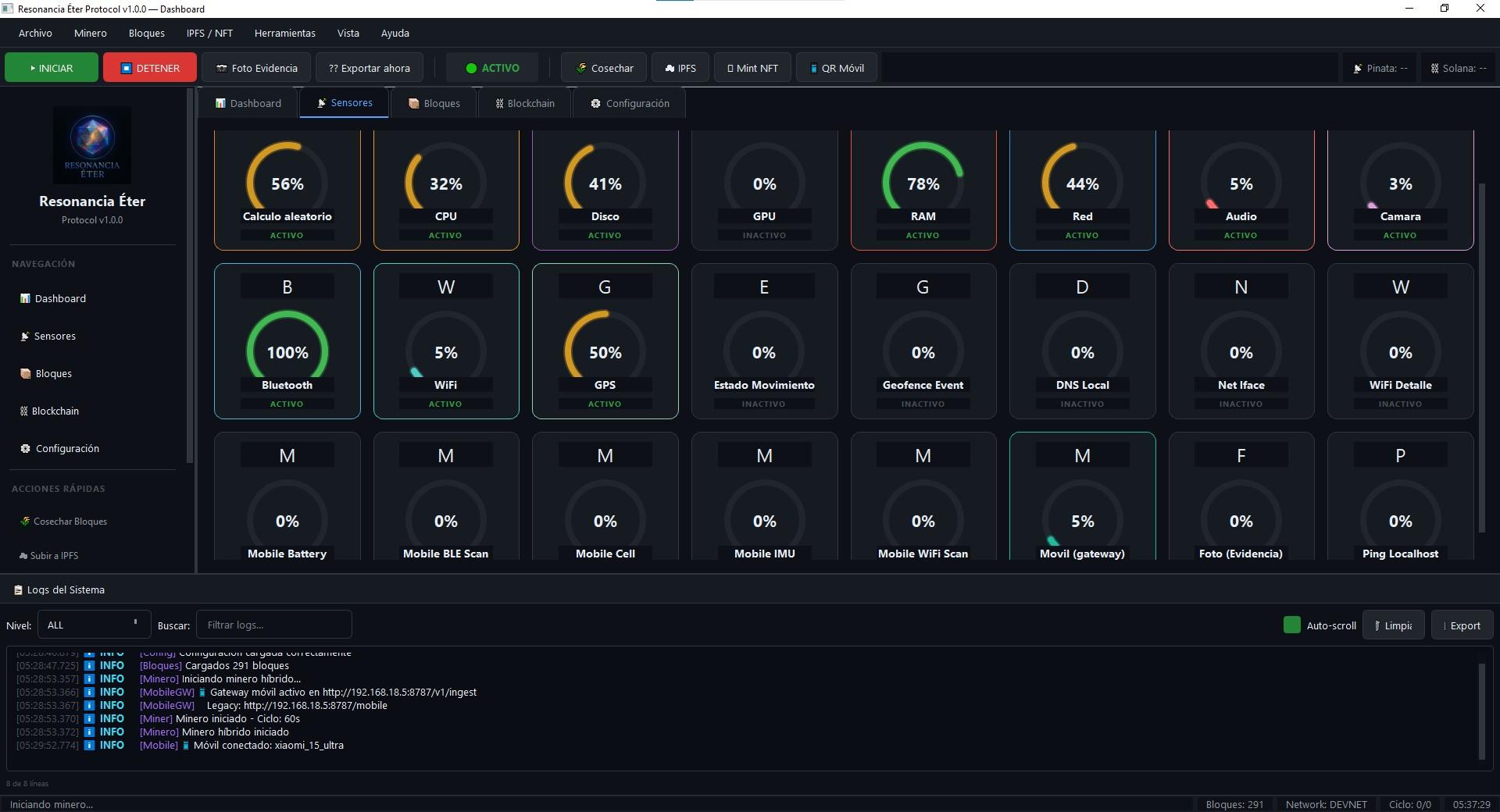Toggle the Bluetooth sensor card
The height and width of the screenshot is (812, 1500).
[x=287, y=341]
